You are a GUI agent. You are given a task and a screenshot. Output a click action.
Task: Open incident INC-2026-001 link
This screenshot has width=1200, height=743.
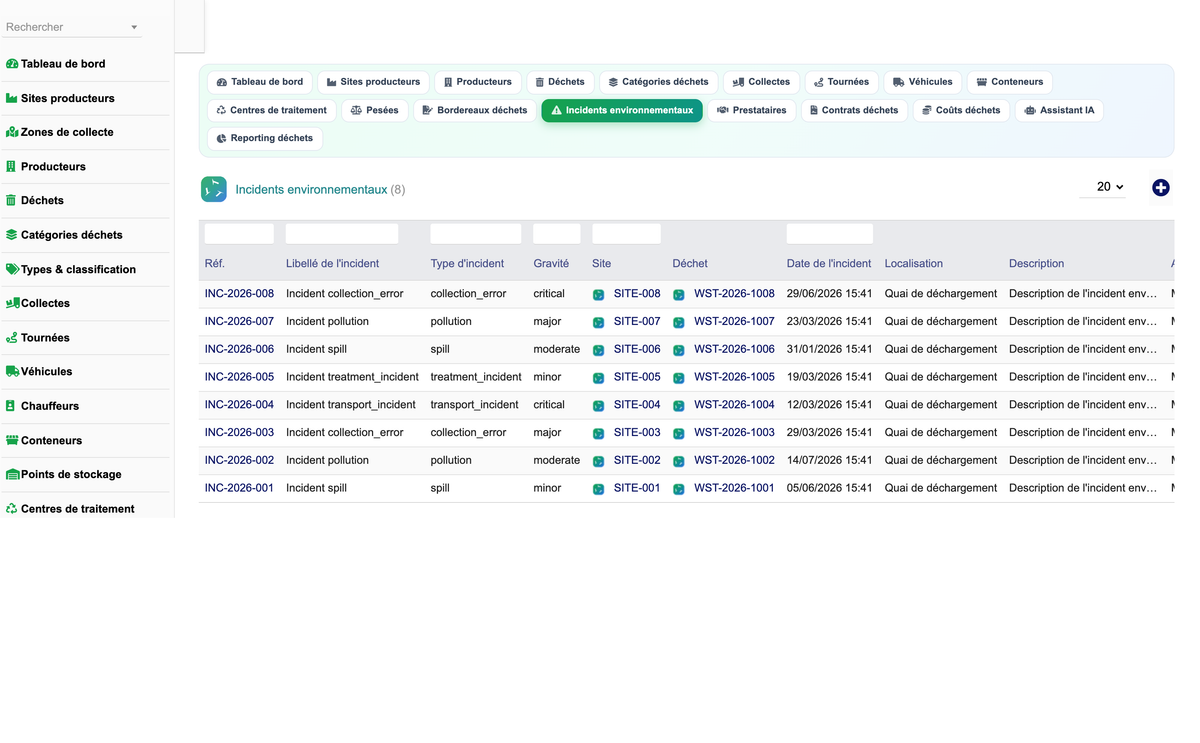(x=239, y=488)
